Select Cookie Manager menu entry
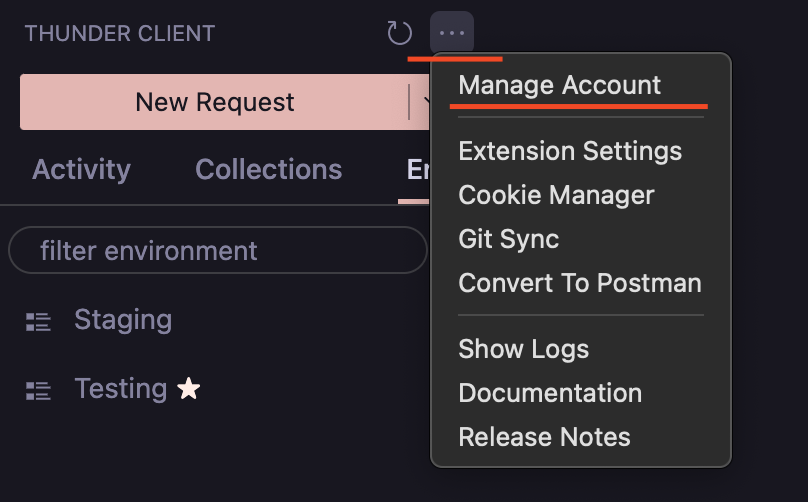This screenshot has height=502, width=808. (x=556, y=195)
